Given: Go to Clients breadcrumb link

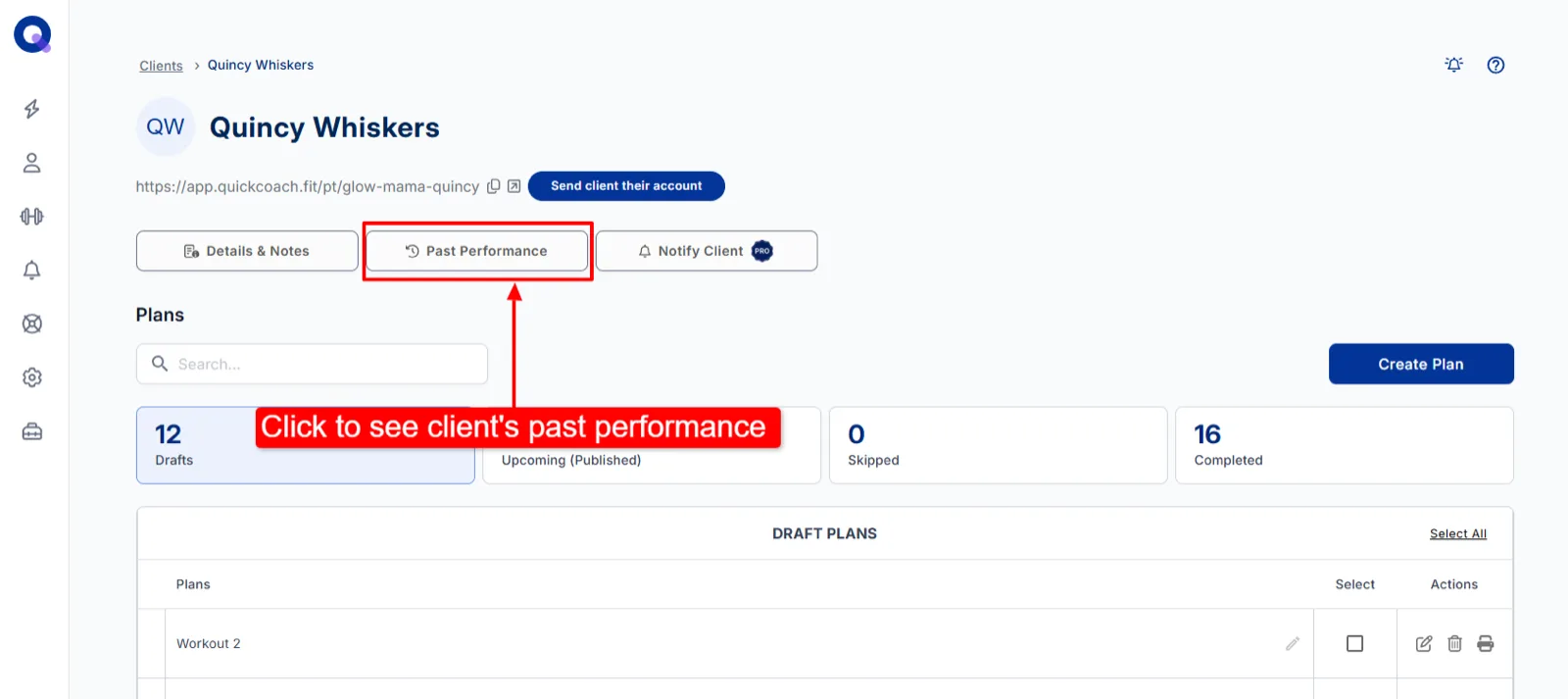Looking at the screenshot, I should click(x=161, y=66).
